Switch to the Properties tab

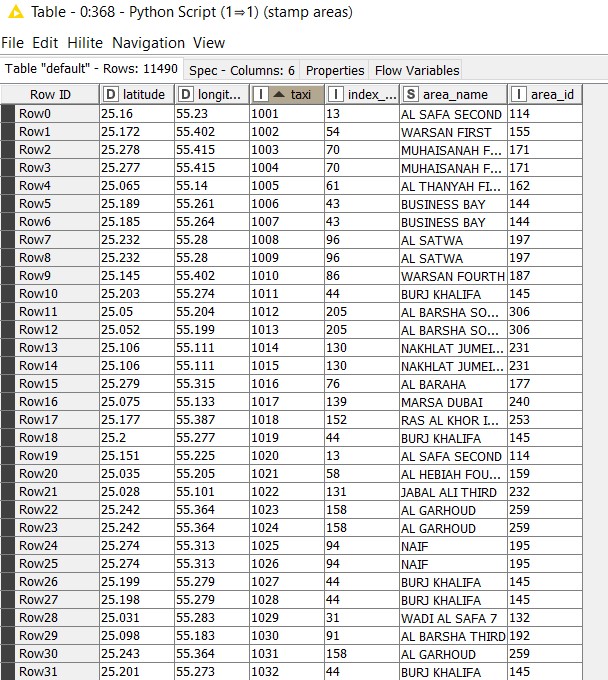(x=335, y=70)
